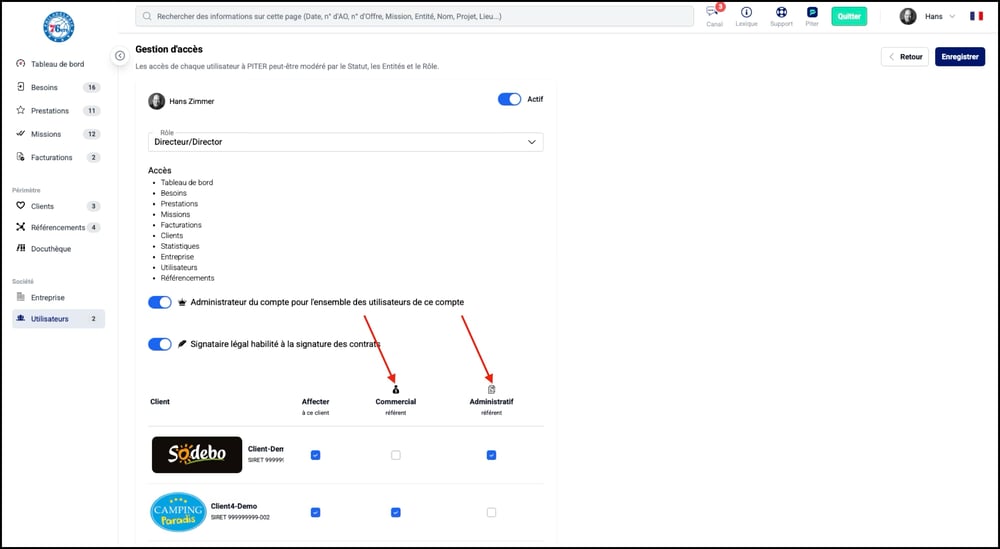1000x549 pixels.
Task: Expand the Hans user account menu
Action: (x=929, y=16)
